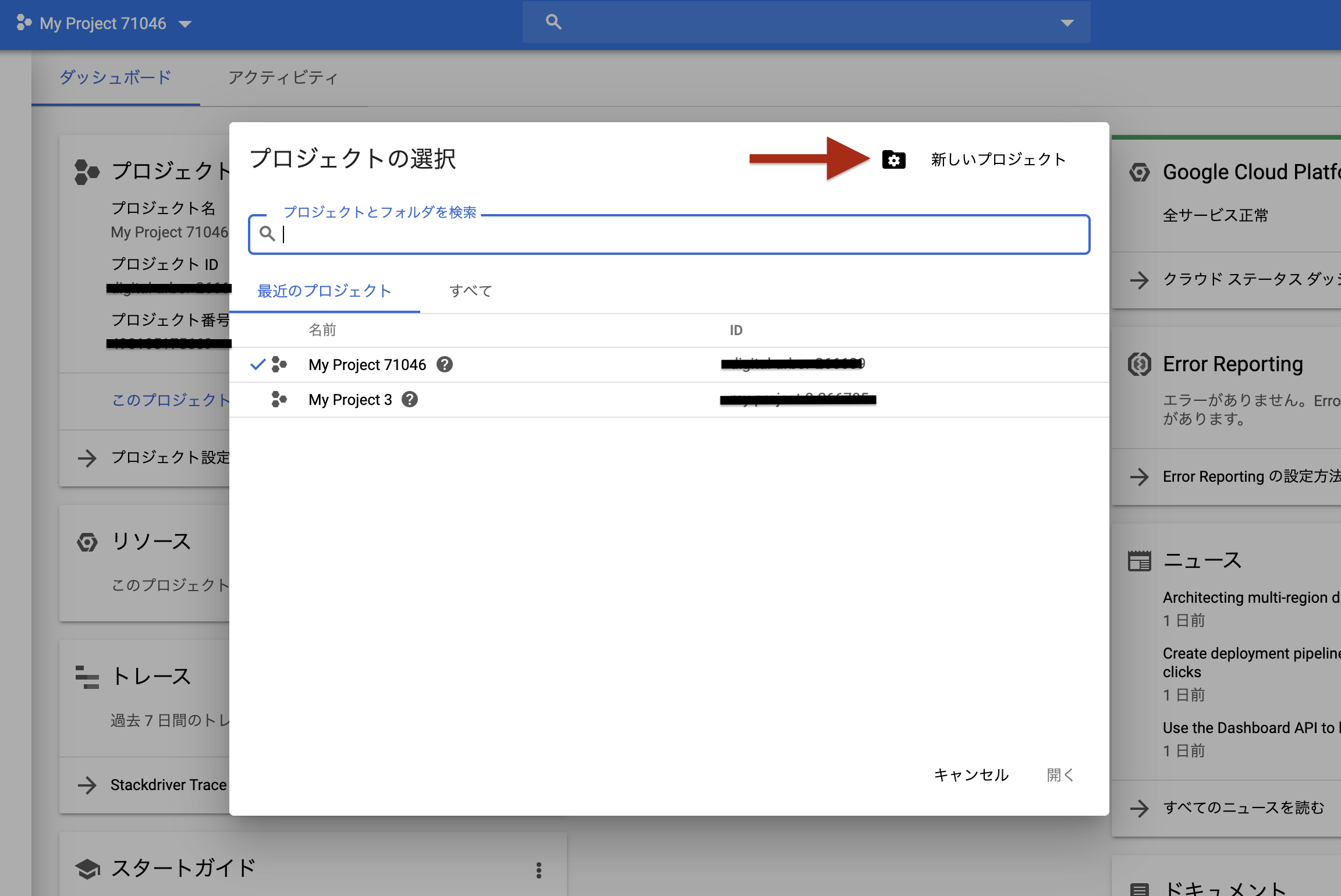The height and width of the screenshot is (896, 1341).
Task: Switch to すべて tab
Action: coord(471,291)
